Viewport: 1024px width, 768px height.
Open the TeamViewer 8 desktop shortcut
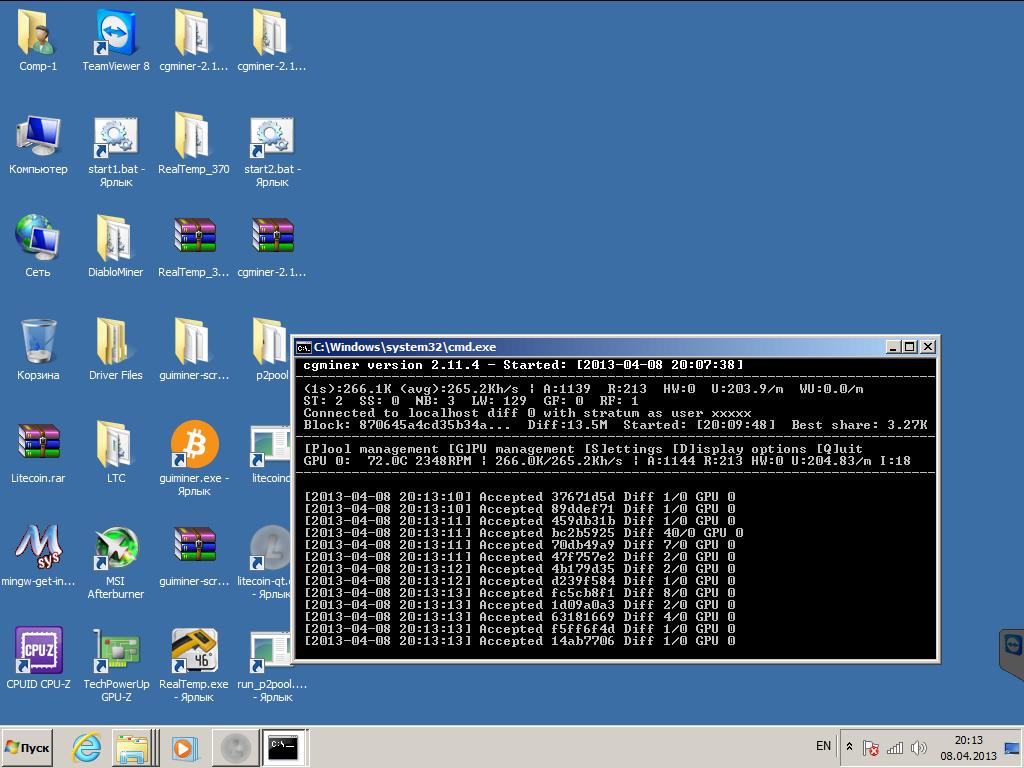(x=116, y=34)
